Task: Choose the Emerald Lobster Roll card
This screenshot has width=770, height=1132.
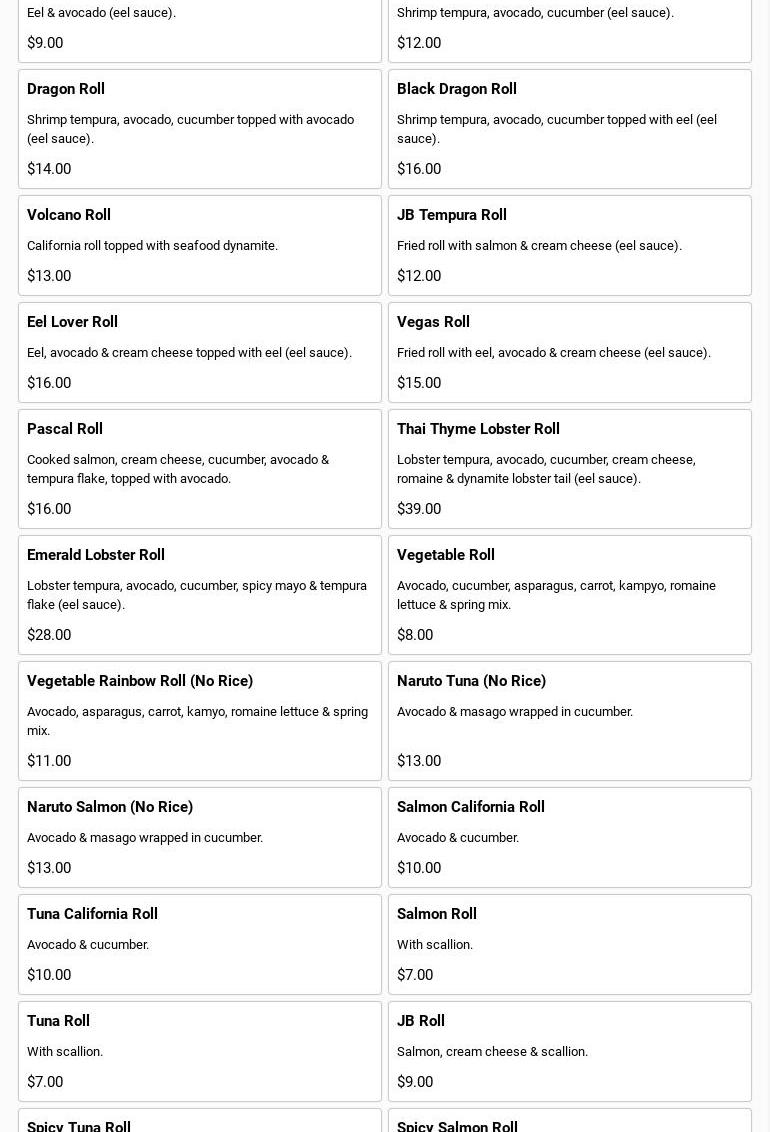Action: click(199, 594)
